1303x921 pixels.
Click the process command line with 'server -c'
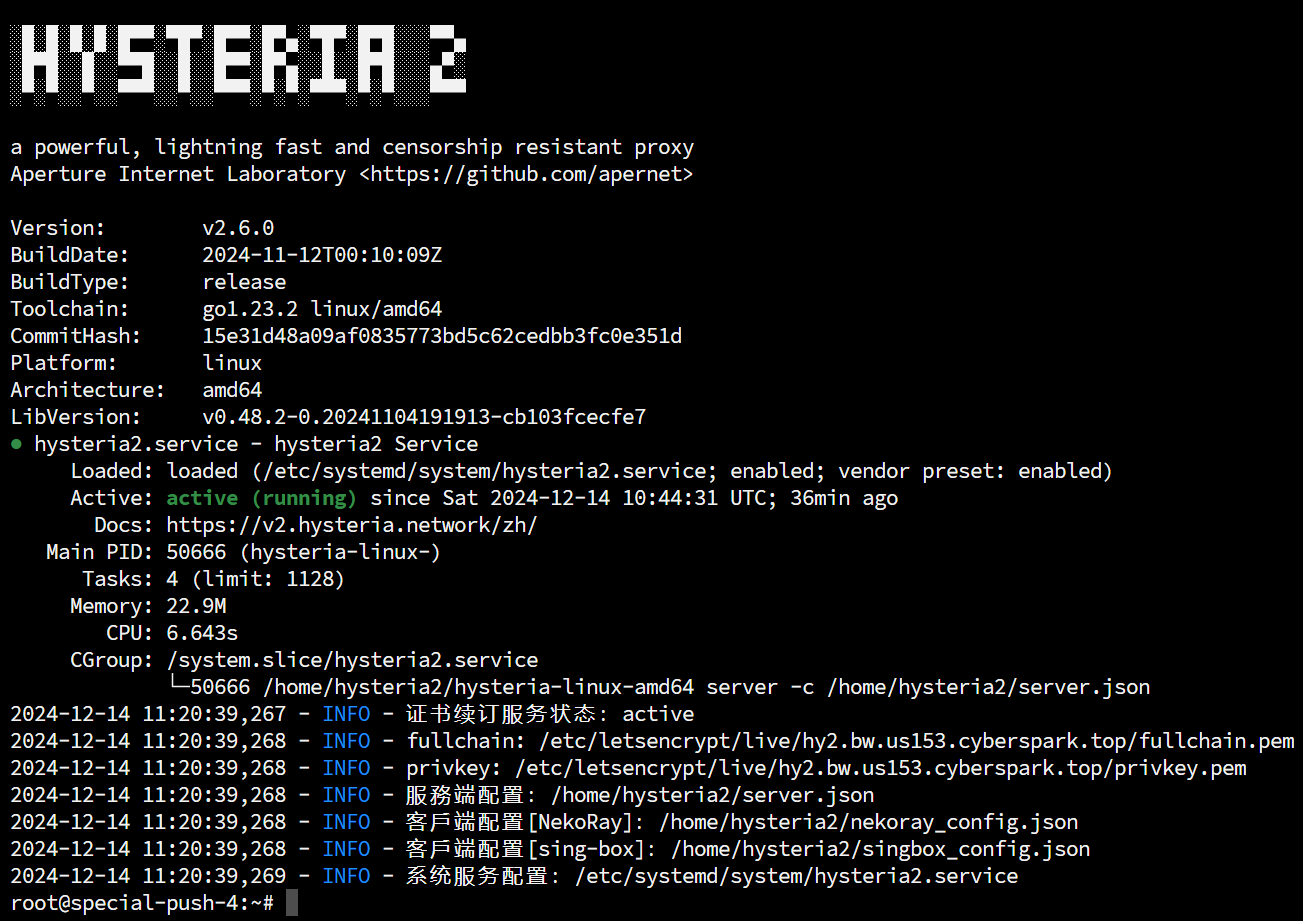670,687
